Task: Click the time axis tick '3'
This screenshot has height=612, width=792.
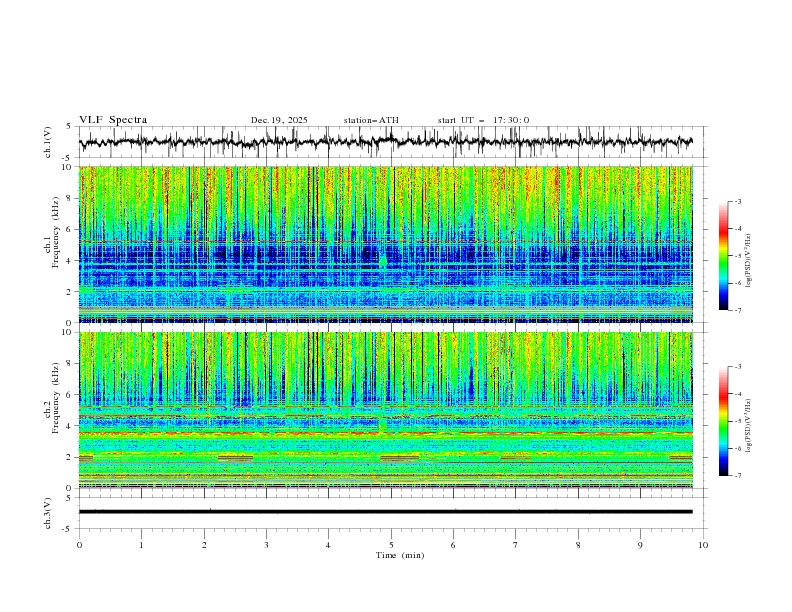Action: tap(266, 545)
